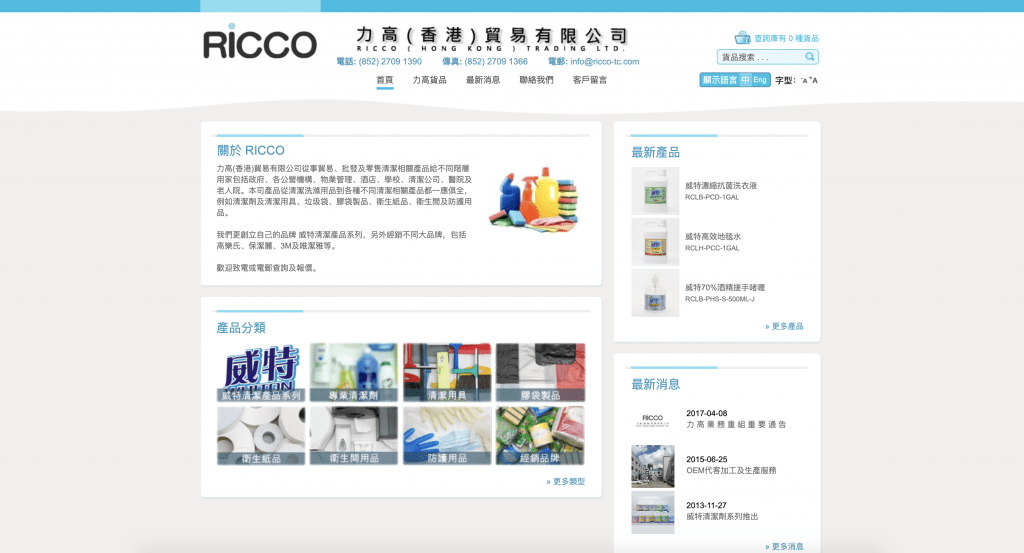Click the » 更多消息 link
Image resolution: width=1024 pixels, height=553 pixels.
tap(784, 546)
